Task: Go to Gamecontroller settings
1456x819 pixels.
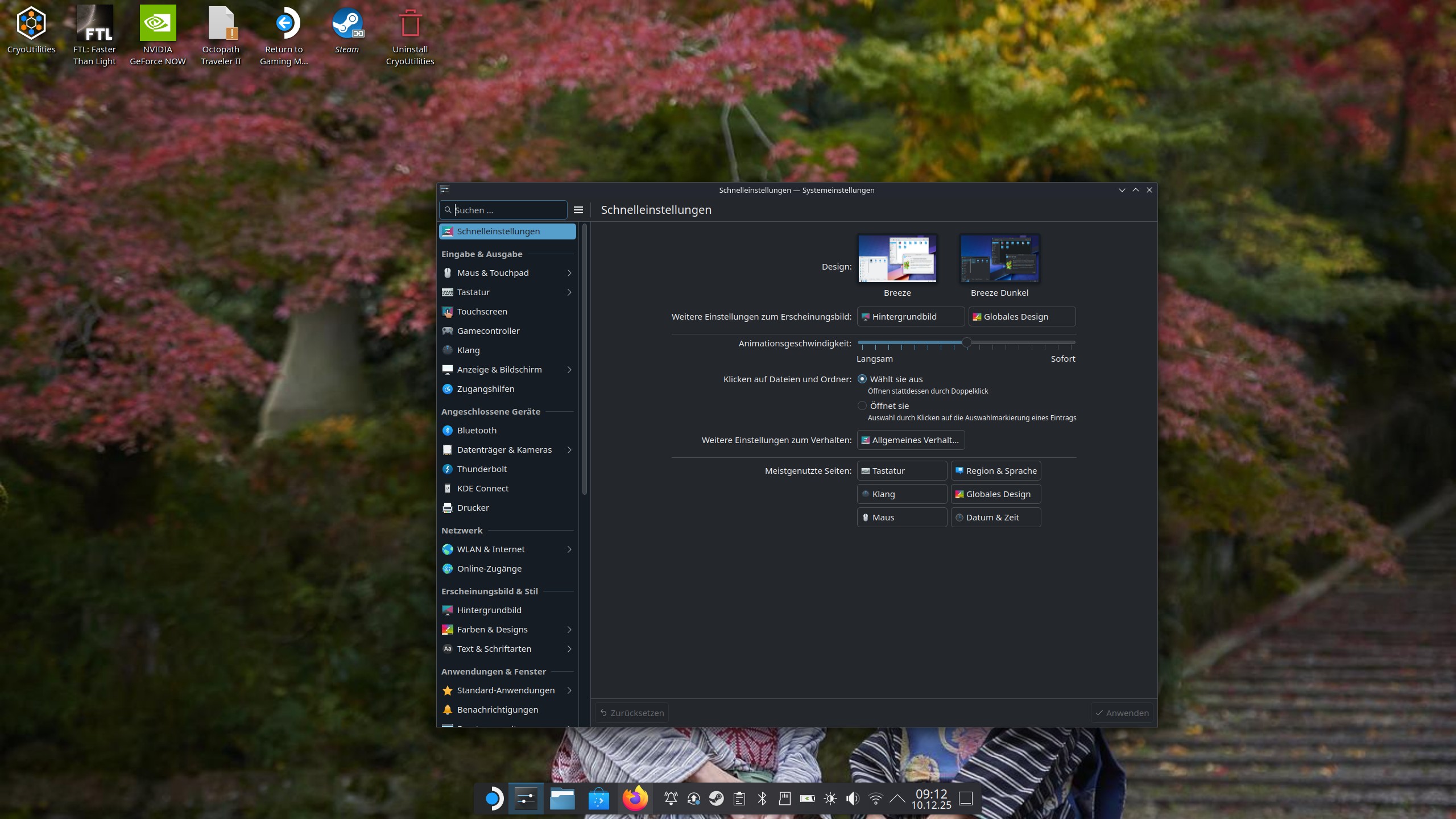Action: pyautogui.click(x=488, y=331)
